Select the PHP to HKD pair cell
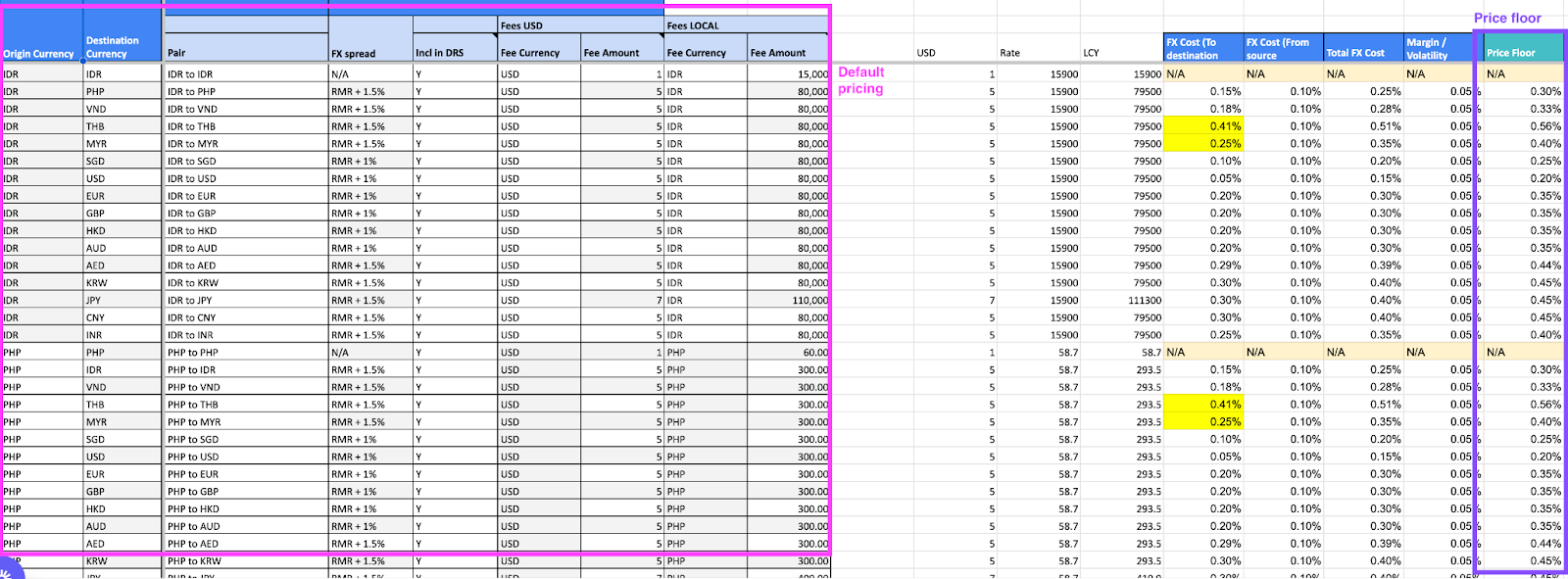 pyautogui.click(x=246, y=508)
